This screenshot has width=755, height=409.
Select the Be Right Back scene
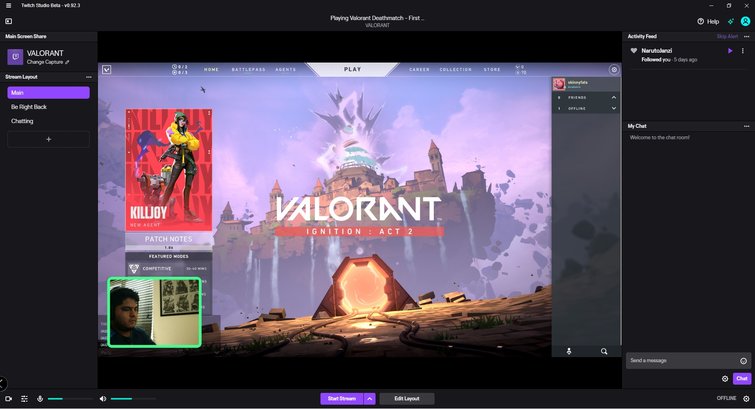coord(29,107)
